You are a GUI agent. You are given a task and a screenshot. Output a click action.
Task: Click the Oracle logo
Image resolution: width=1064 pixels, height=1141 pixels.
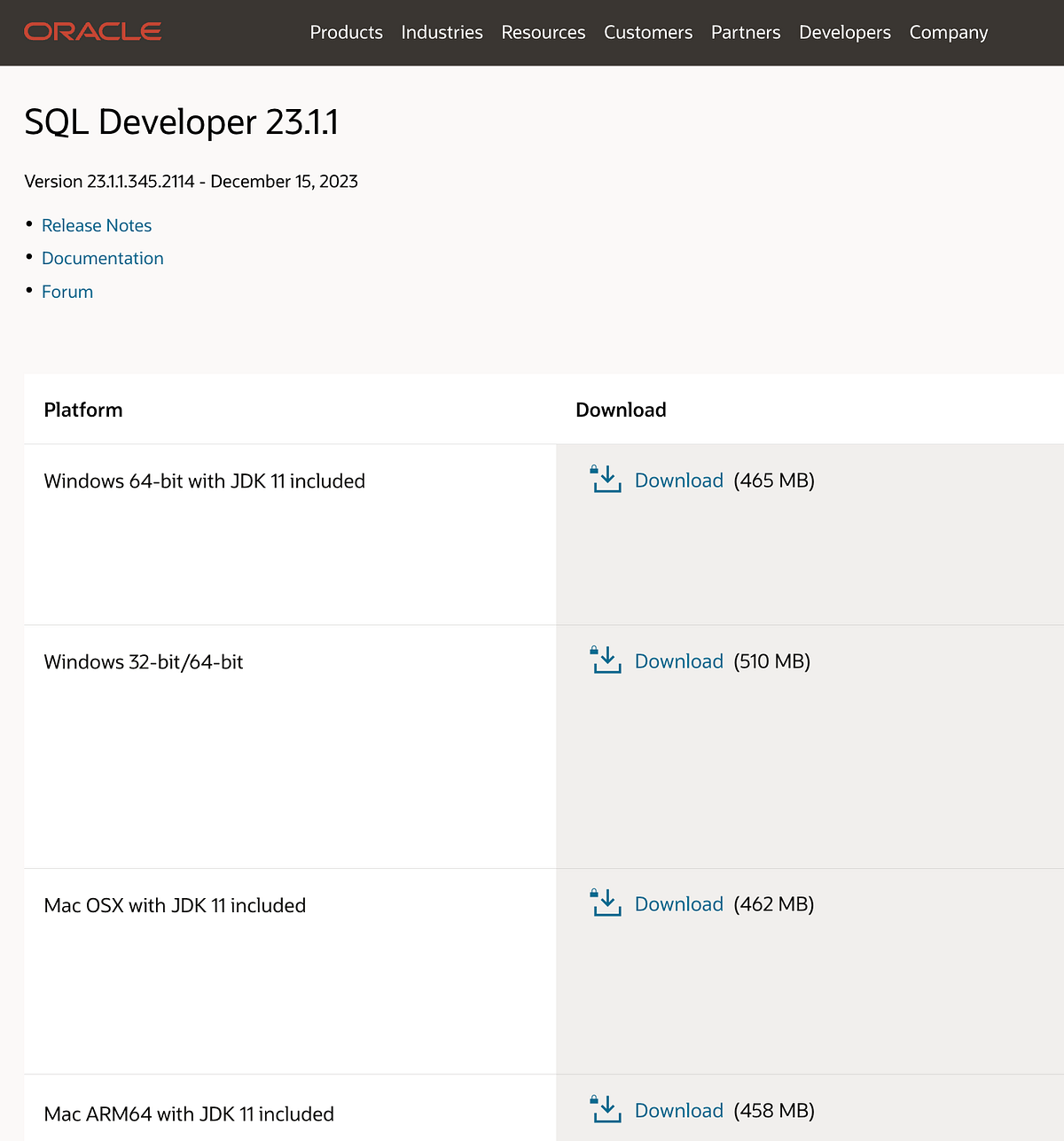tap(92, 32)
